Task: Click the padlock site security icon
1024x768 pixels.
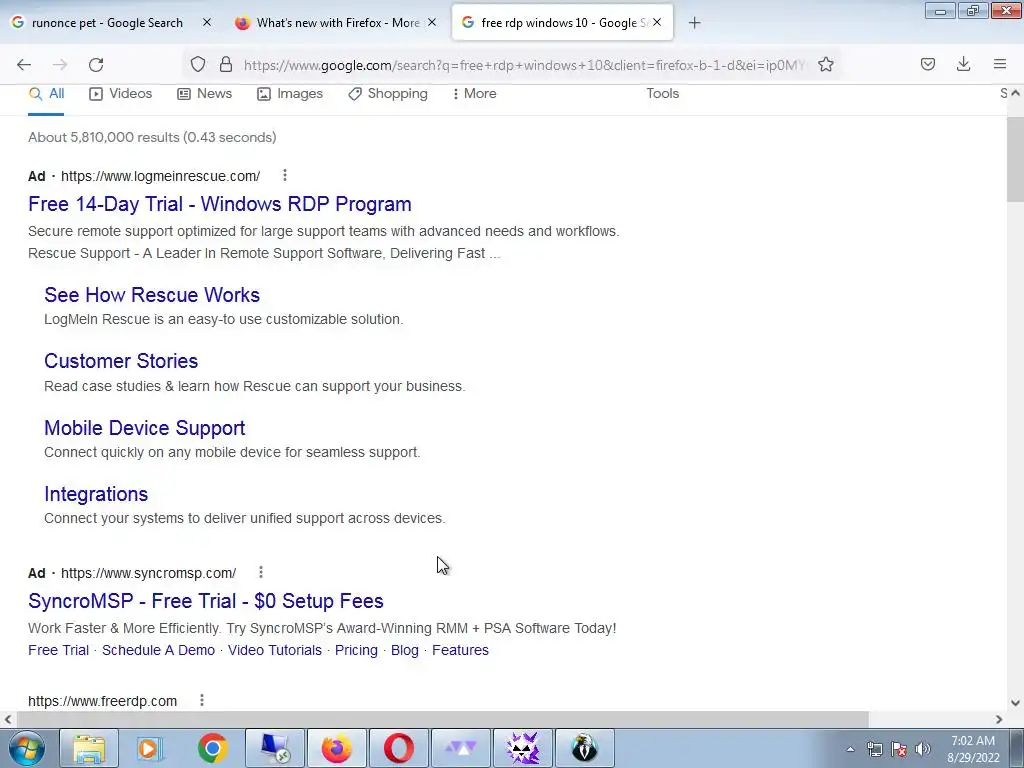Action: click(226, 64)
